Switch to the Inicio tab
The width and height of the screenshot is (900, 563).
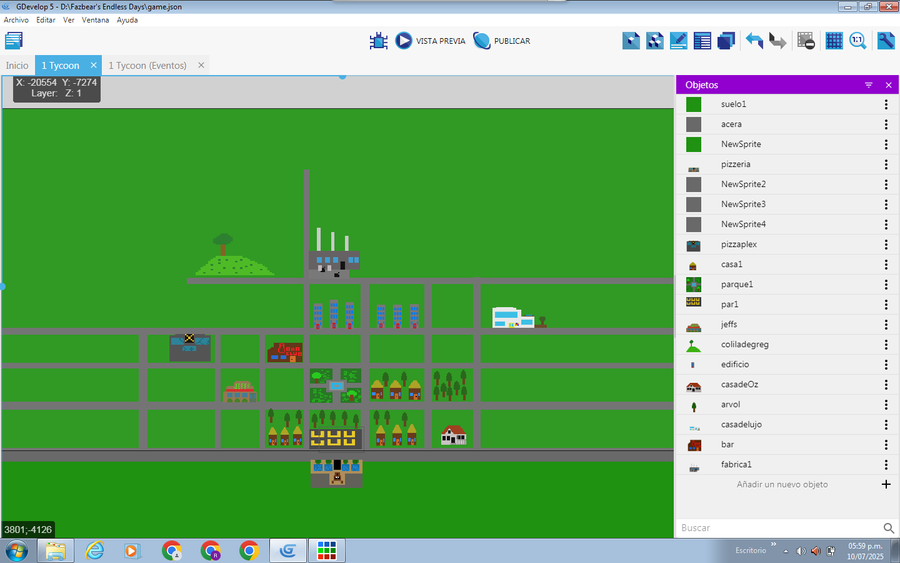17,65
